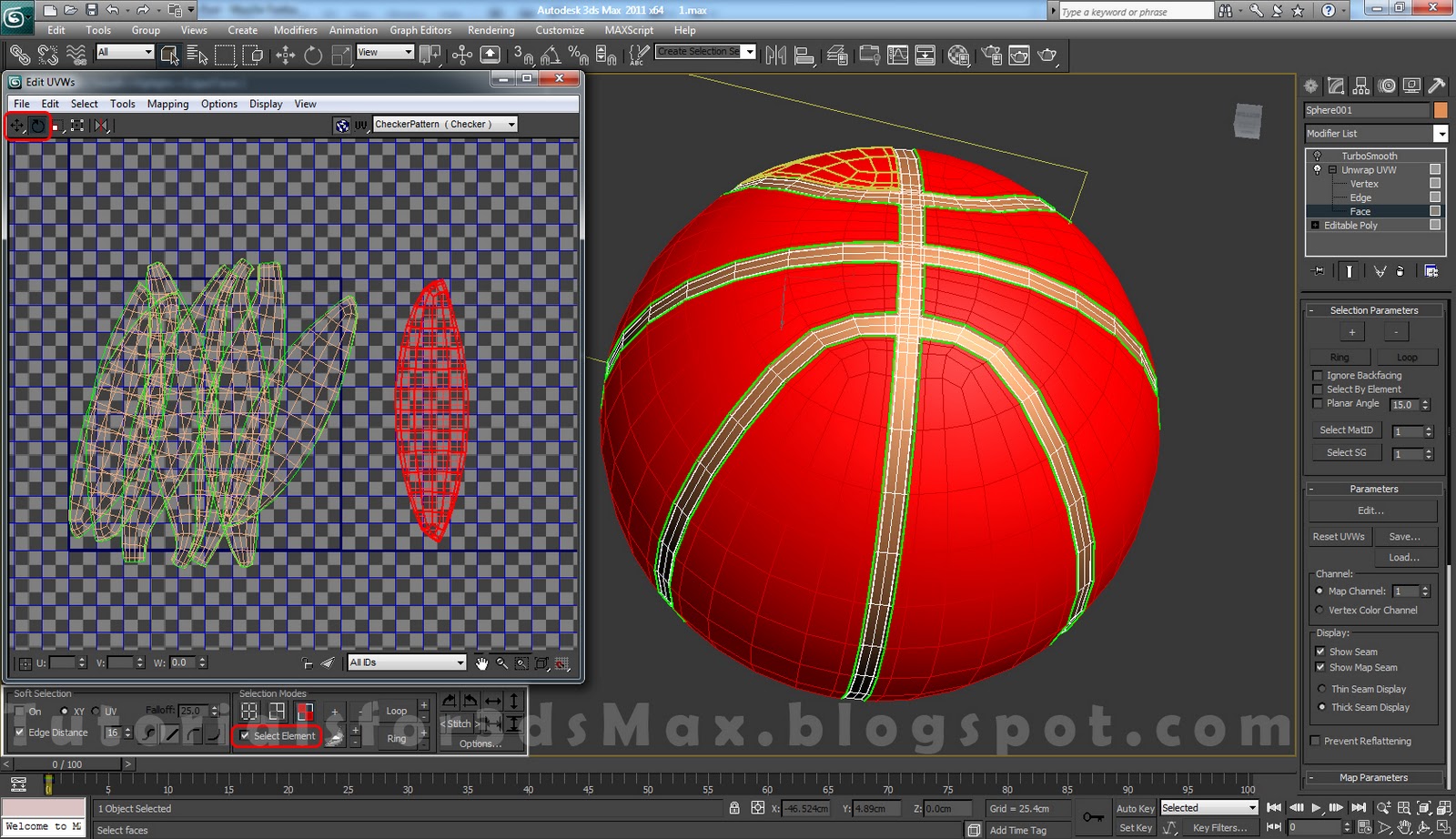Open the All IDs dropdown
1456x839 pixels.
(460, 662)
